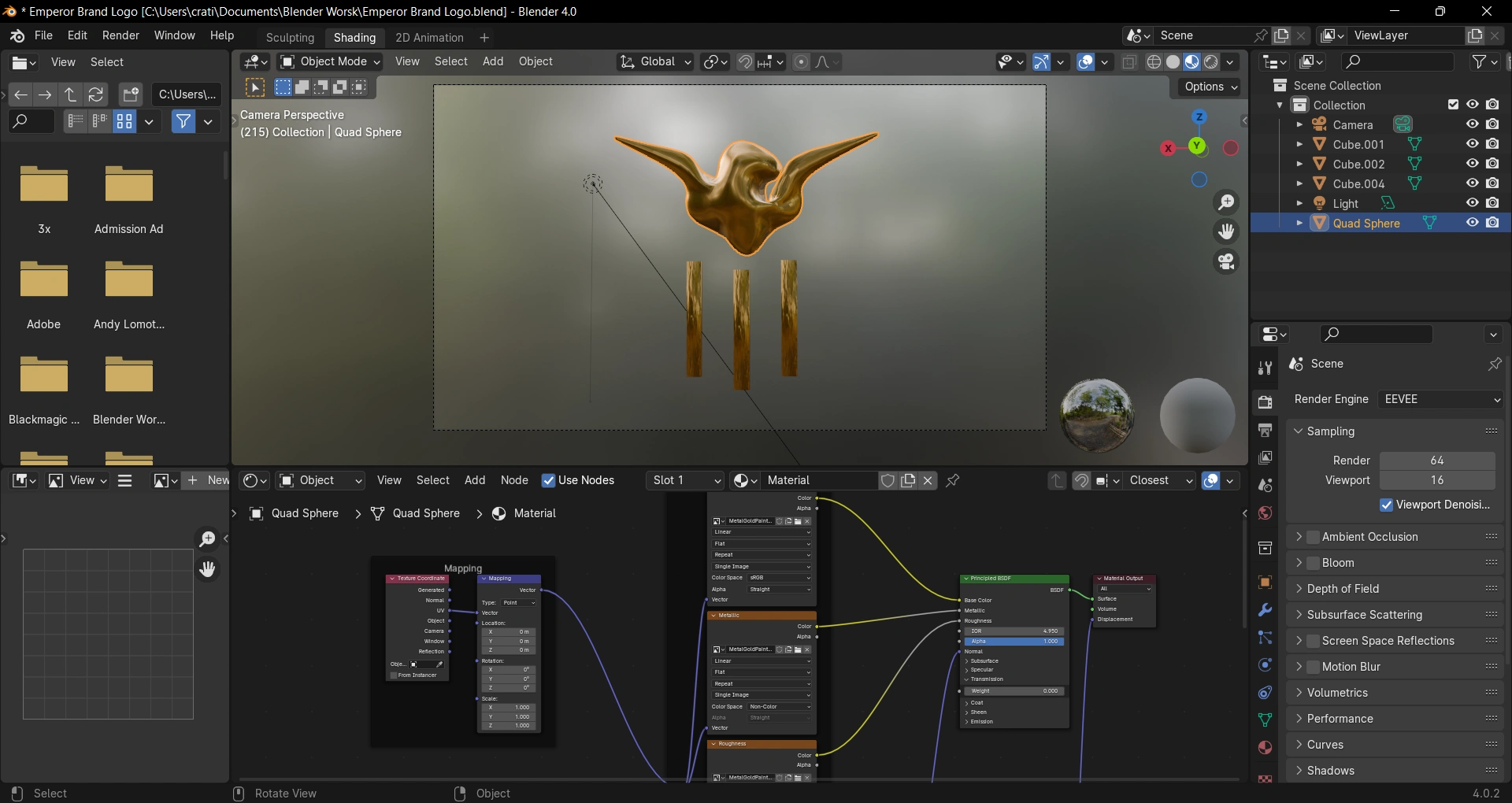Open the Material properties tab icon
The width and height of the screenshot is (1512, 803).
pyautogui.click(x=1265, y=747)
